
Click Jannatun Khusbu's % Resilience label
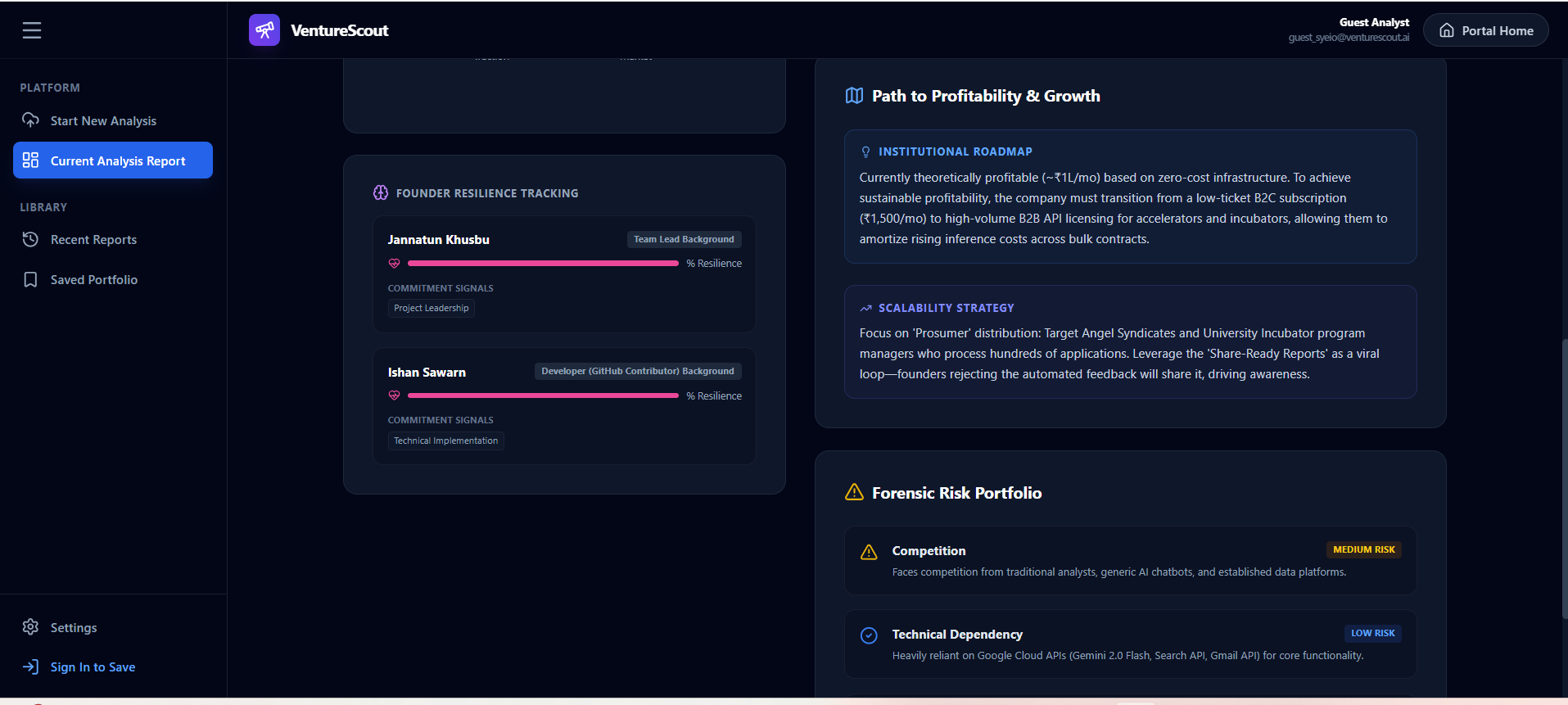[x=714, y=264]
